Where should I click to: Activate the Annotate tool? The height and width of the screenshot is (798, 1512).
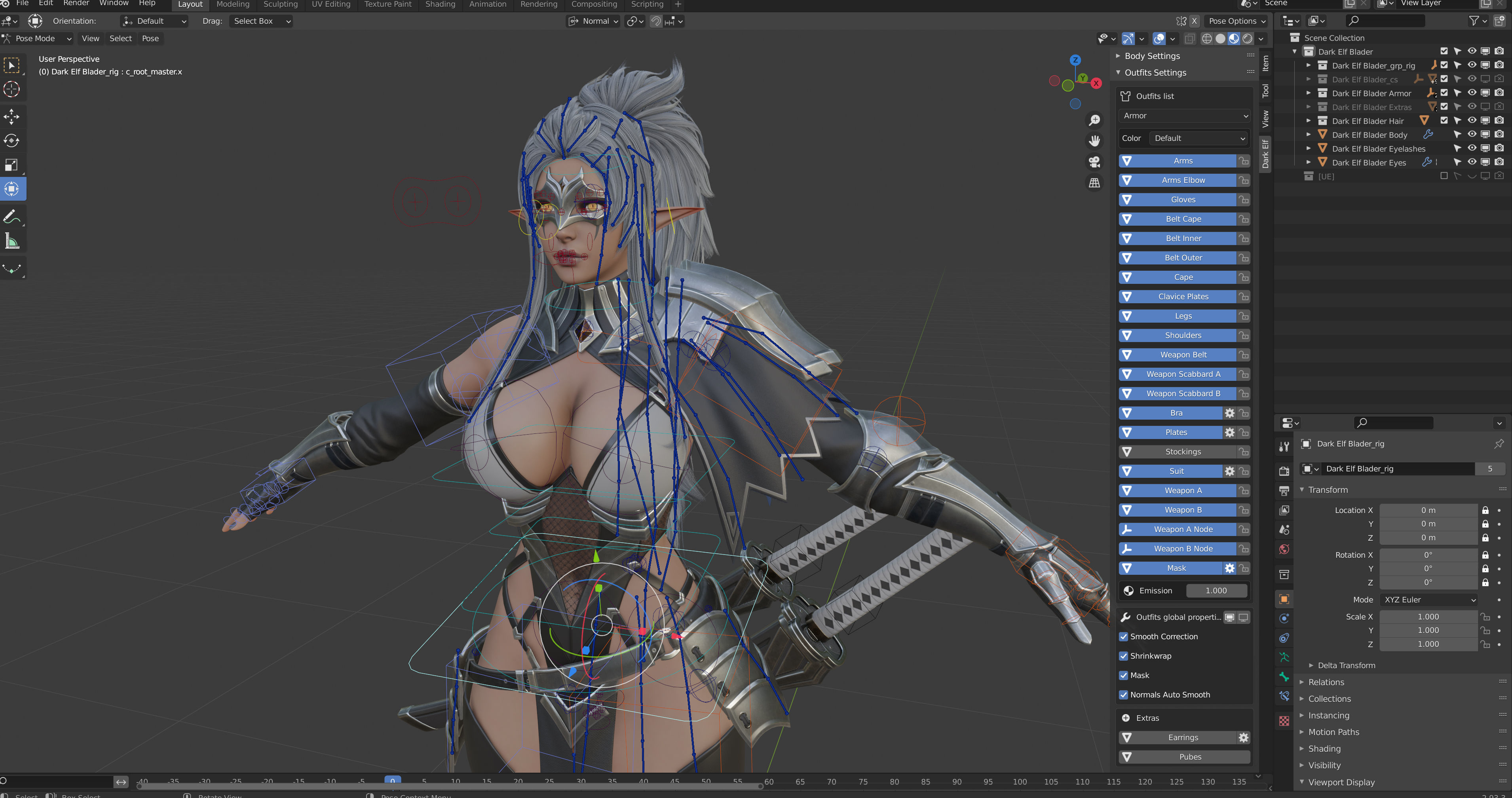(12, 217)
